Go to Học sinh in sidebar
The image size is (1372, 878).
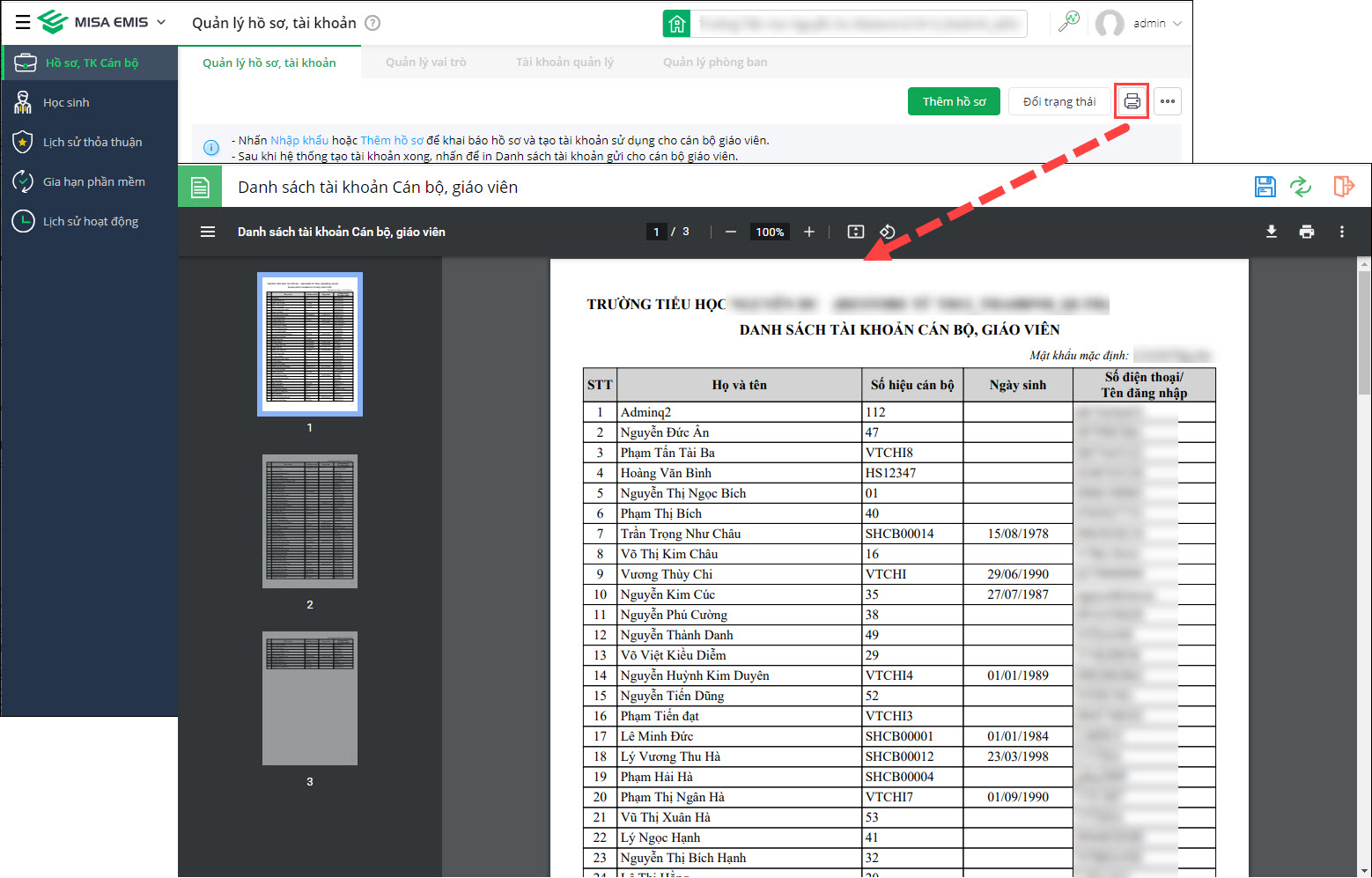coord(90,102)
